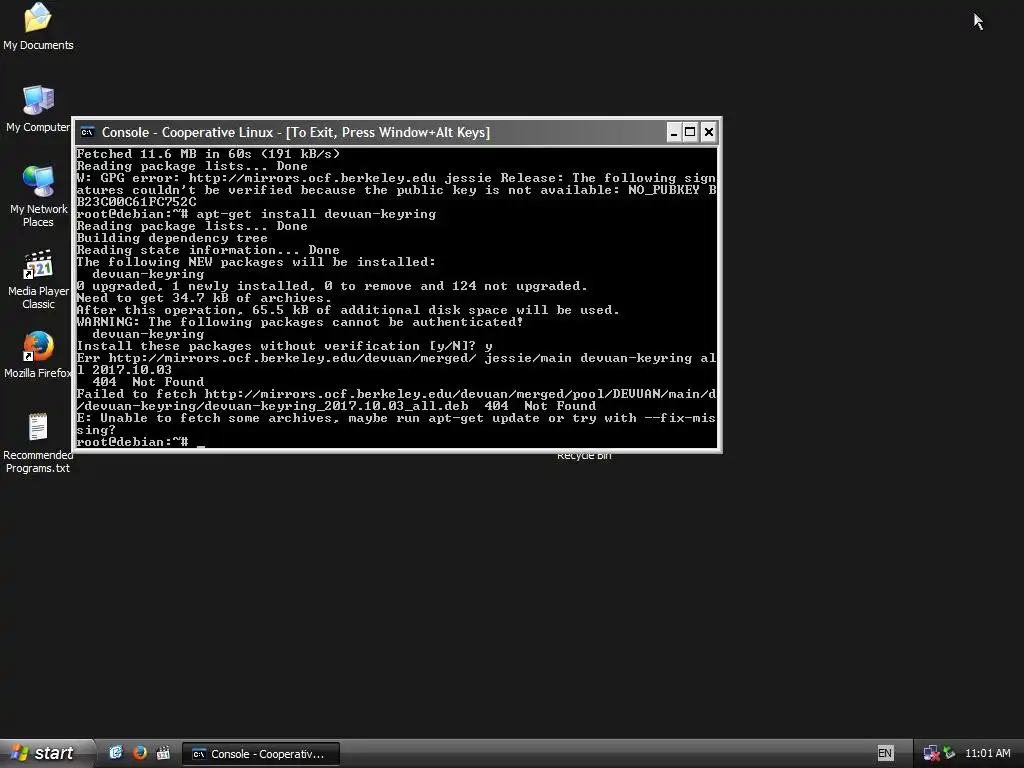Select the My Computer desktop icon
Viewport: 1024px width, 768px height.
click(x=38, y=108)
